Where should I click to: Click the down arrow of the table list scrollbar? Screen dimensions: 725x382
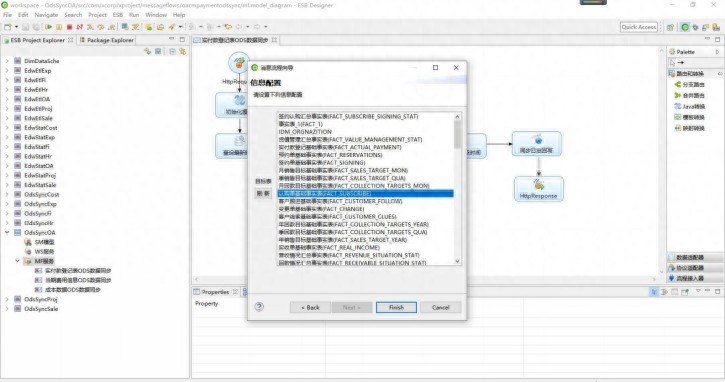(457, 261)
